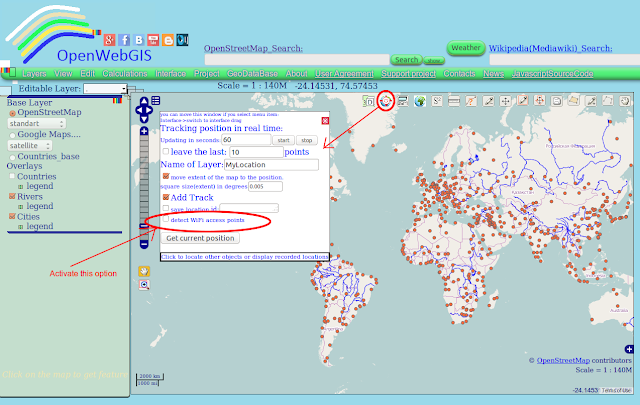Click the Get current position button
Screen dimensions: 640x405
(x=200, y=238)
